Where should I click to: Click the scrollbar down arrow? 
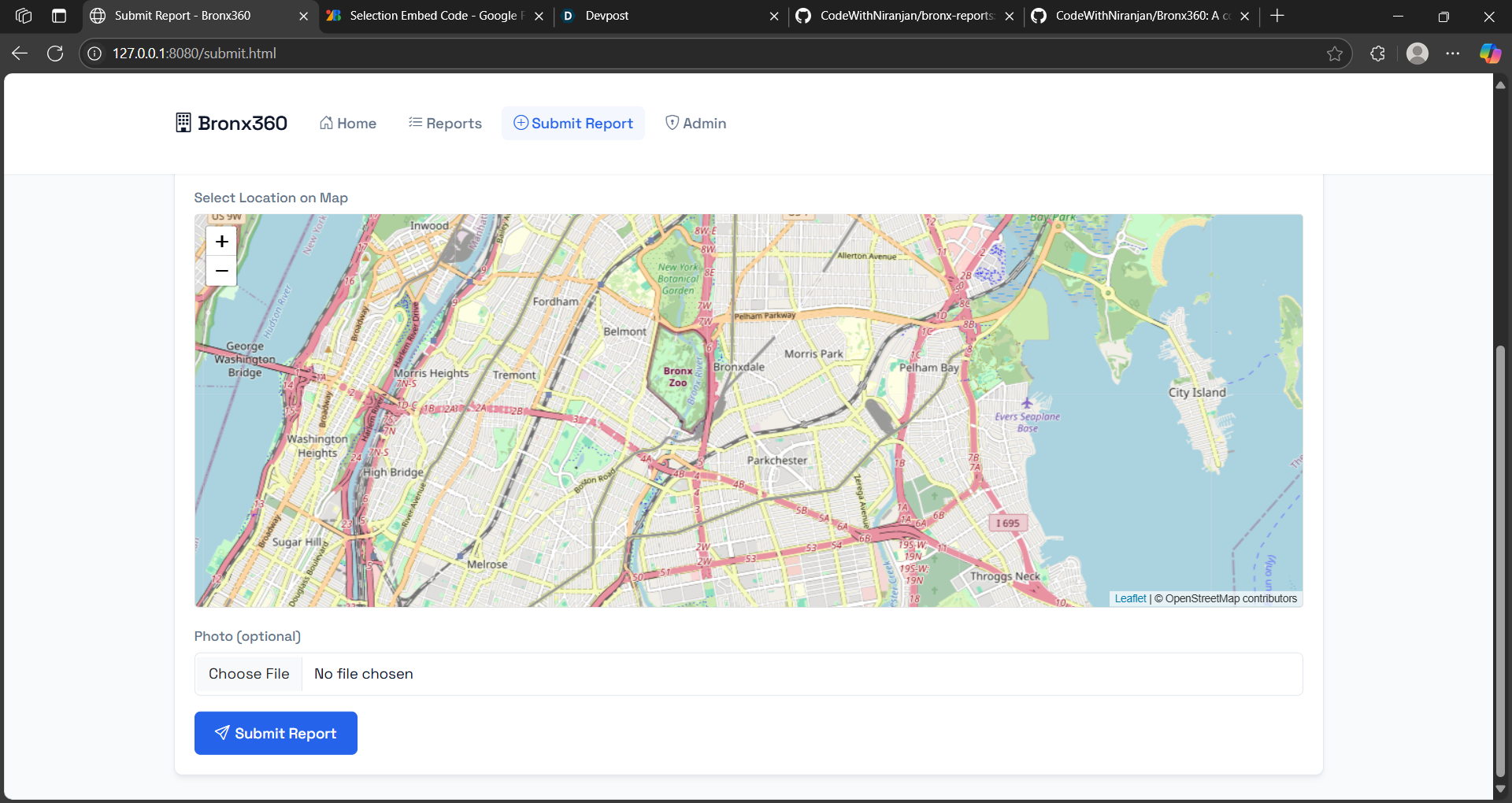[x=1500, y=789]
